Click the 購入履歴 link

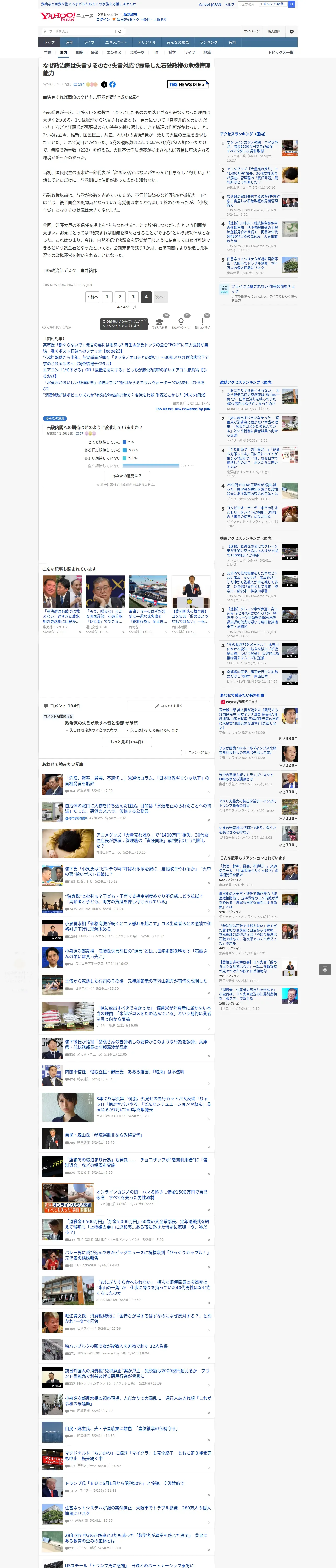(x=274, y=31)
